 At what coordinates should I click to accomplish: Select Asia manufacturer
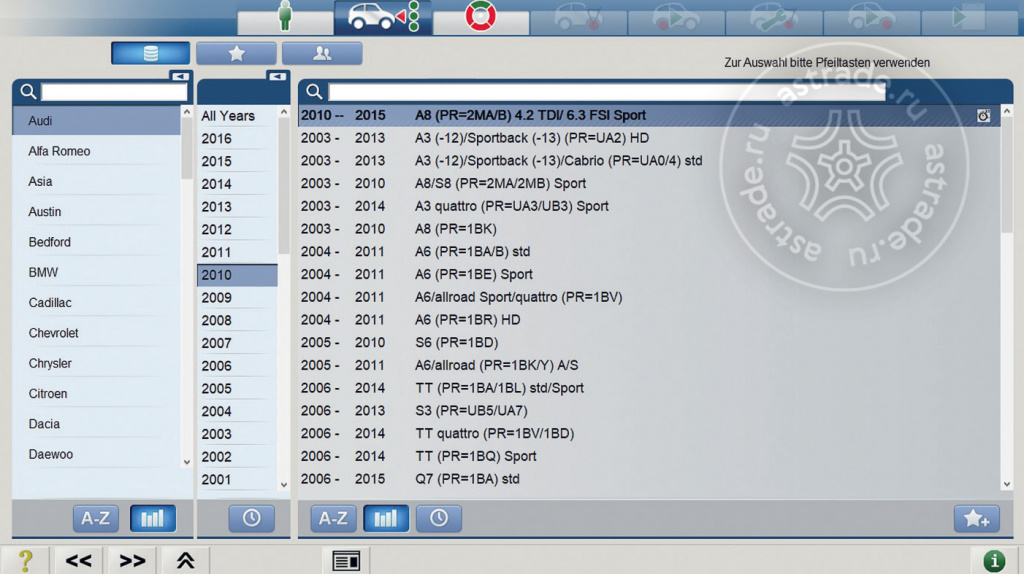click(96, 182)
